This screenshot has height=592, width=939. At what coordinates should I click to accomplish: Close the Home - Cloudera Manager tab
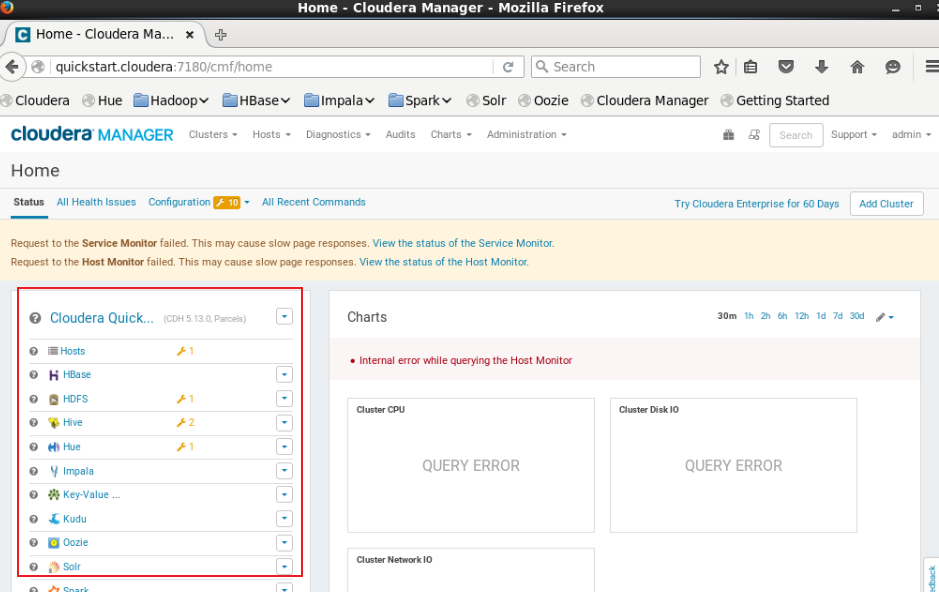tap(189, 35)
